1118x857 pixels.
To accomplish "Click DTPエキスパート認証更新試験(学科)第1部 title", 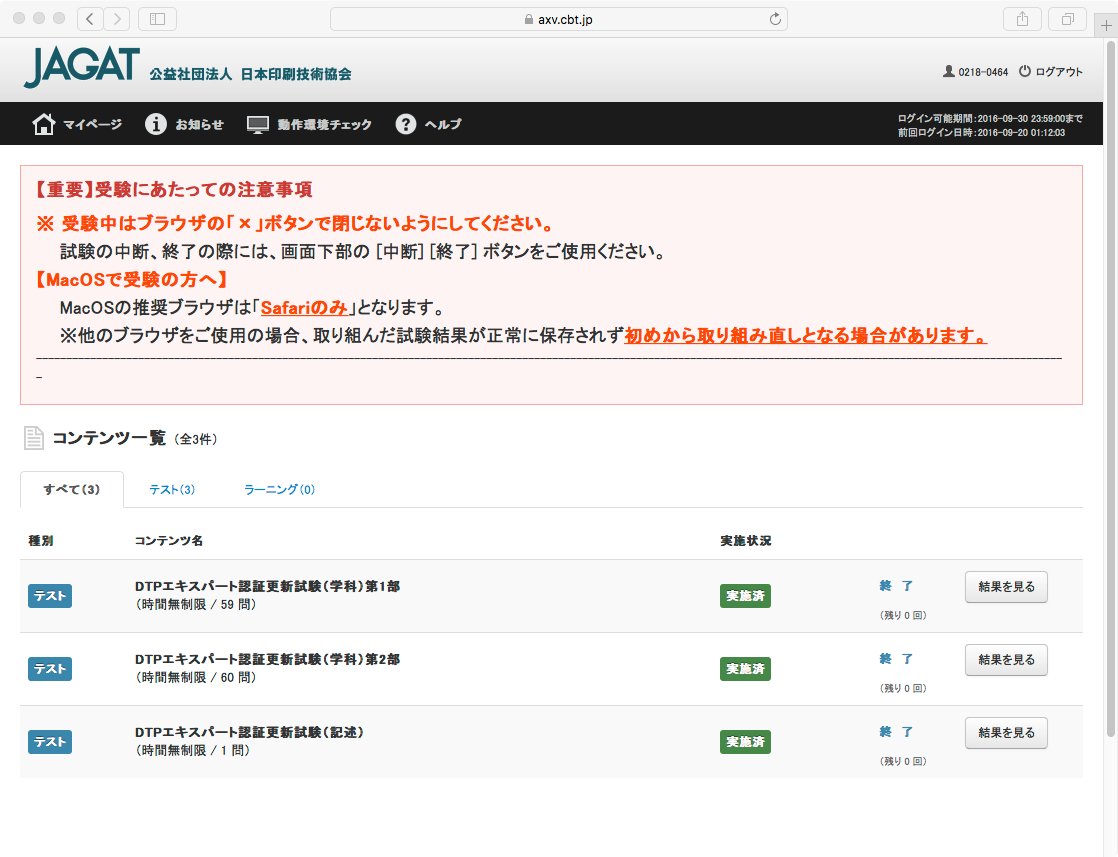I will coord(267,586).
